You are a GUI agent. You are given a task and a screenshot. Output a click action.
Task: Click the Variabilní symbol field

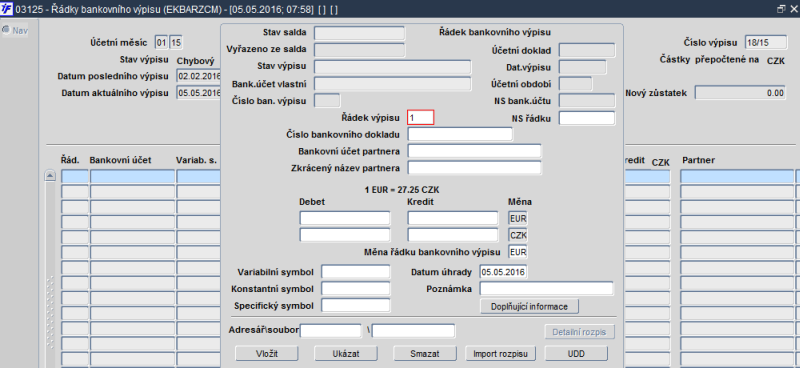(x=355, y=272)
